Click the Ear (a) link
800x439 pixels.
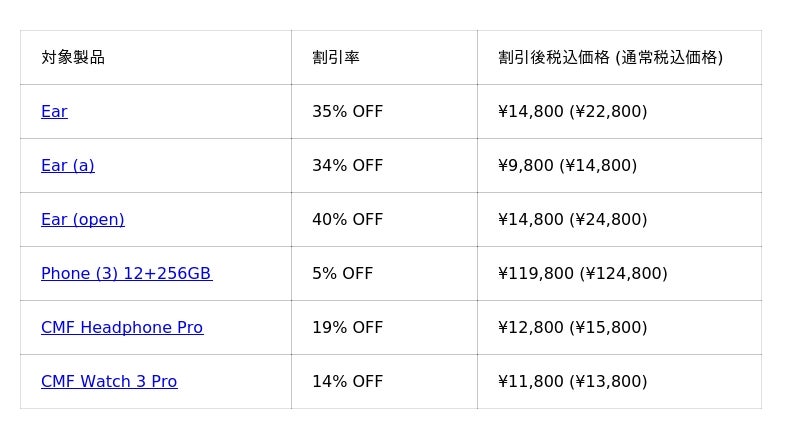pyautogui.click(x=68, y=166)
